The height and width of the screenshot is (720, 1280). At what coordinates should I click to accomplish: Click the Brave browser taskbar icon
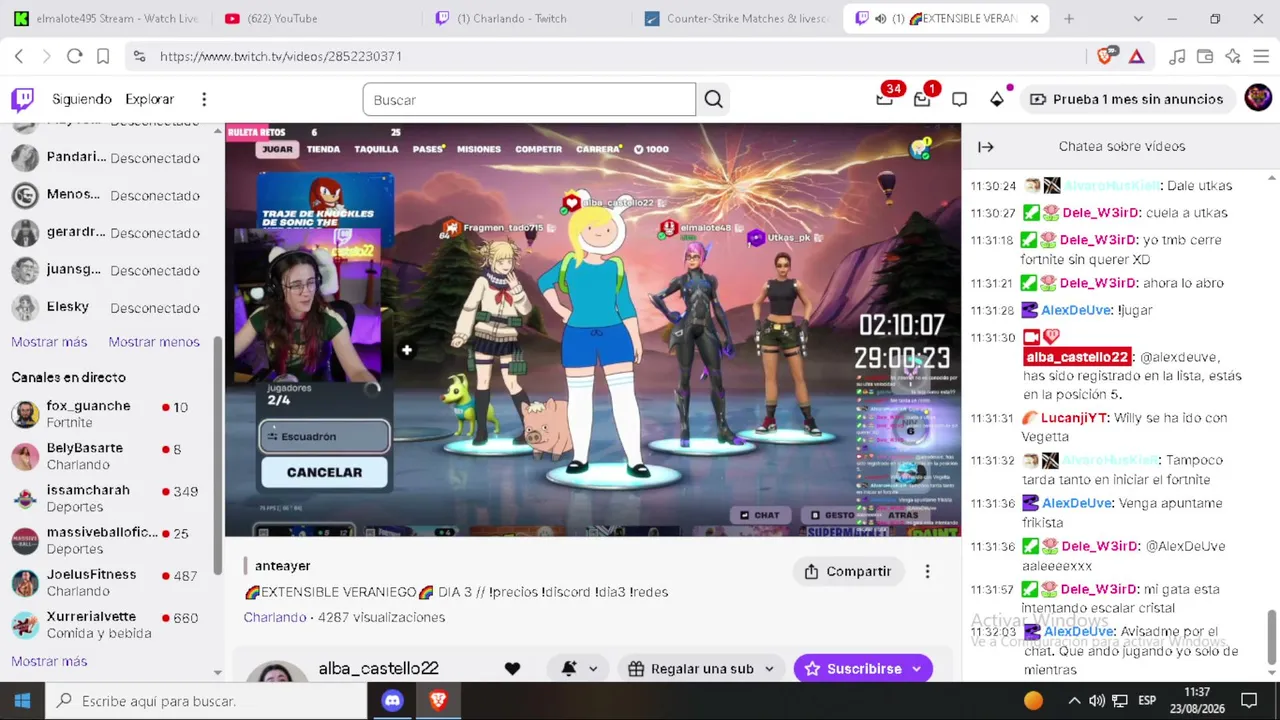point(438,701)
